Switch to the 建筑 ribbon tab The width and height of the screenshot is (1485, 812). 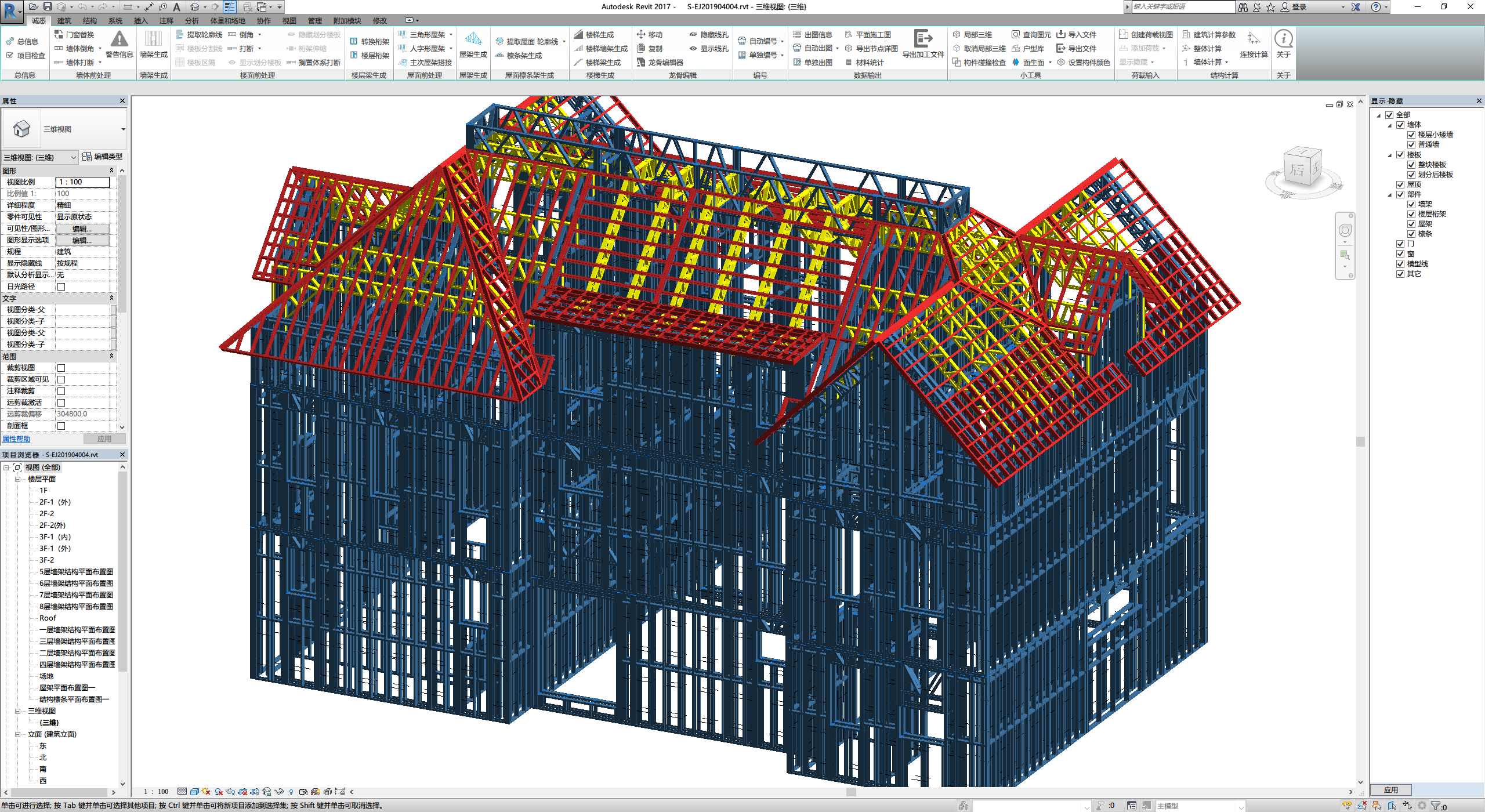coord(64,21)
